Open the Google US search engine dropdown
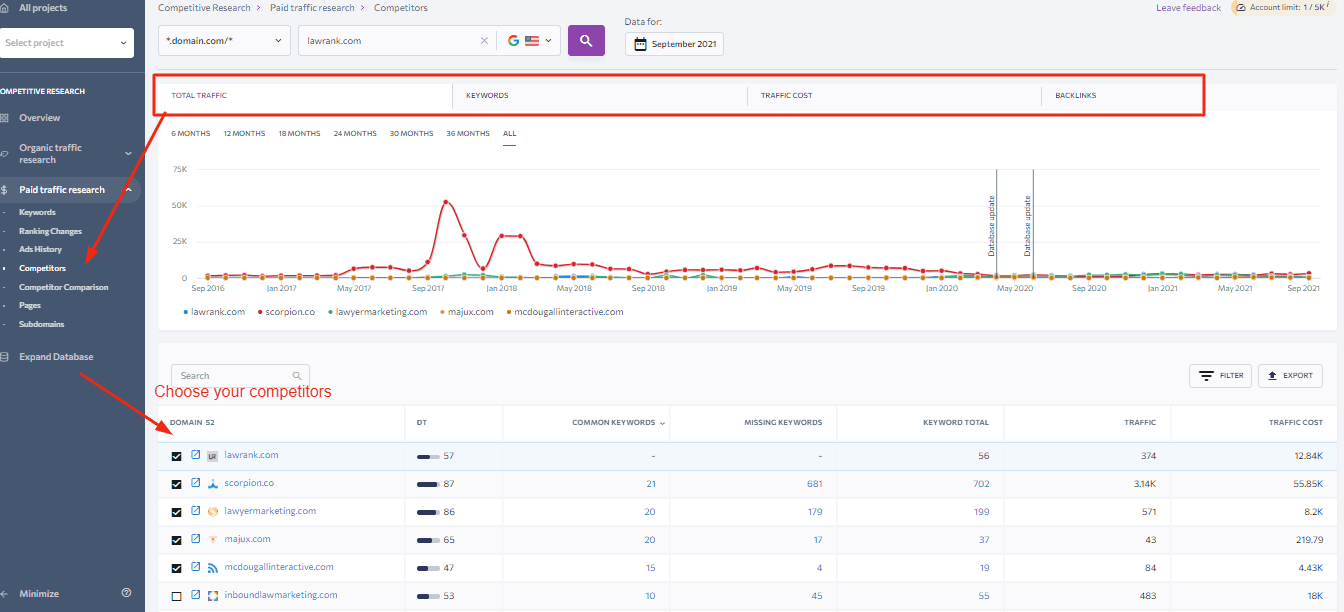 [529, 41]
